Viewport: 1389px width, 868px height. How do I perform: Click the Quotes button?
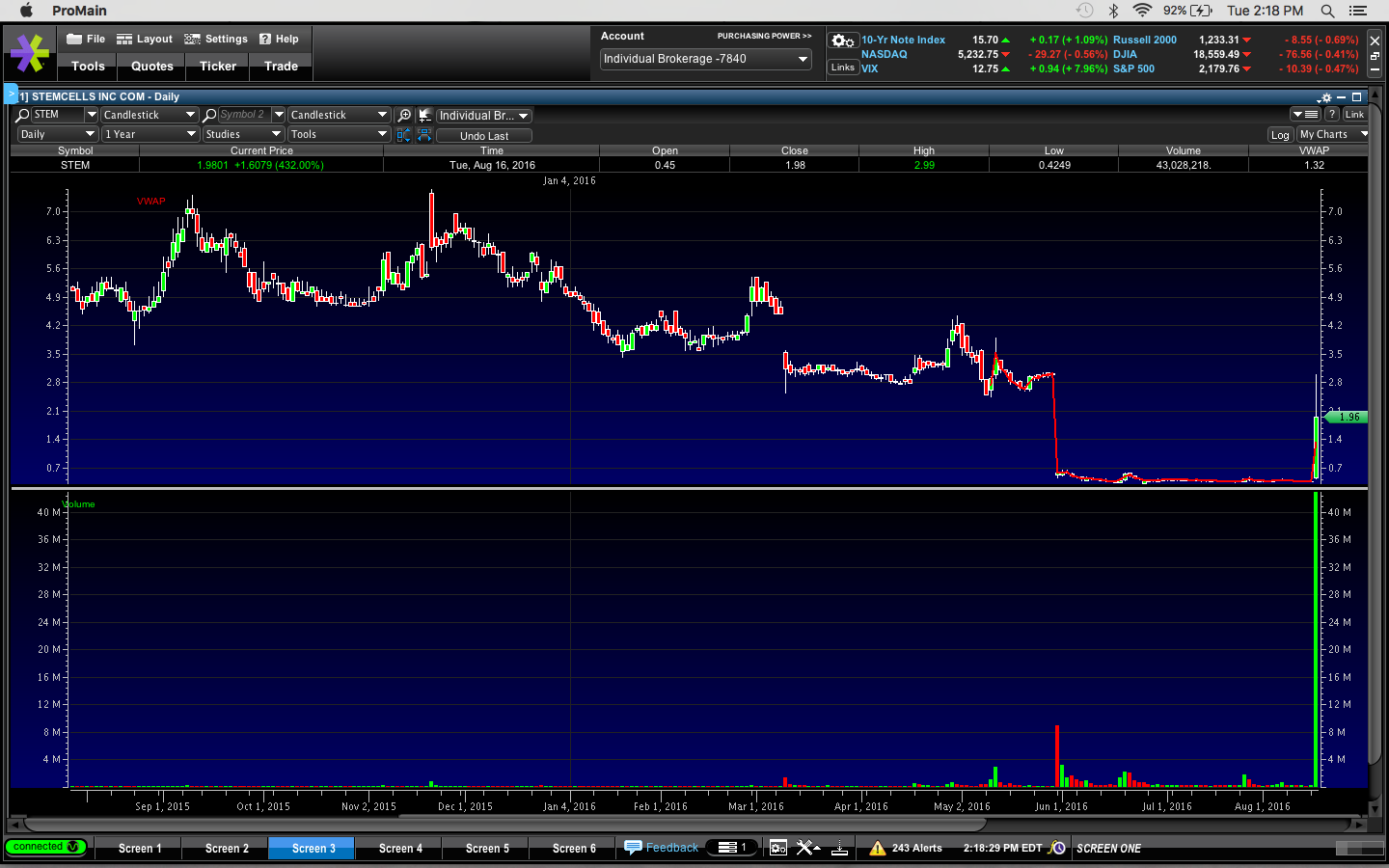(152, 67)
